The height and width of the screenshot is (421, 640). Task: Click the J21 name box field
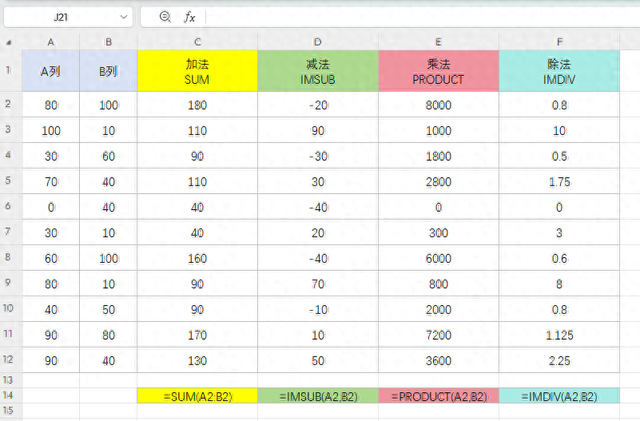(x=60, y=17)
